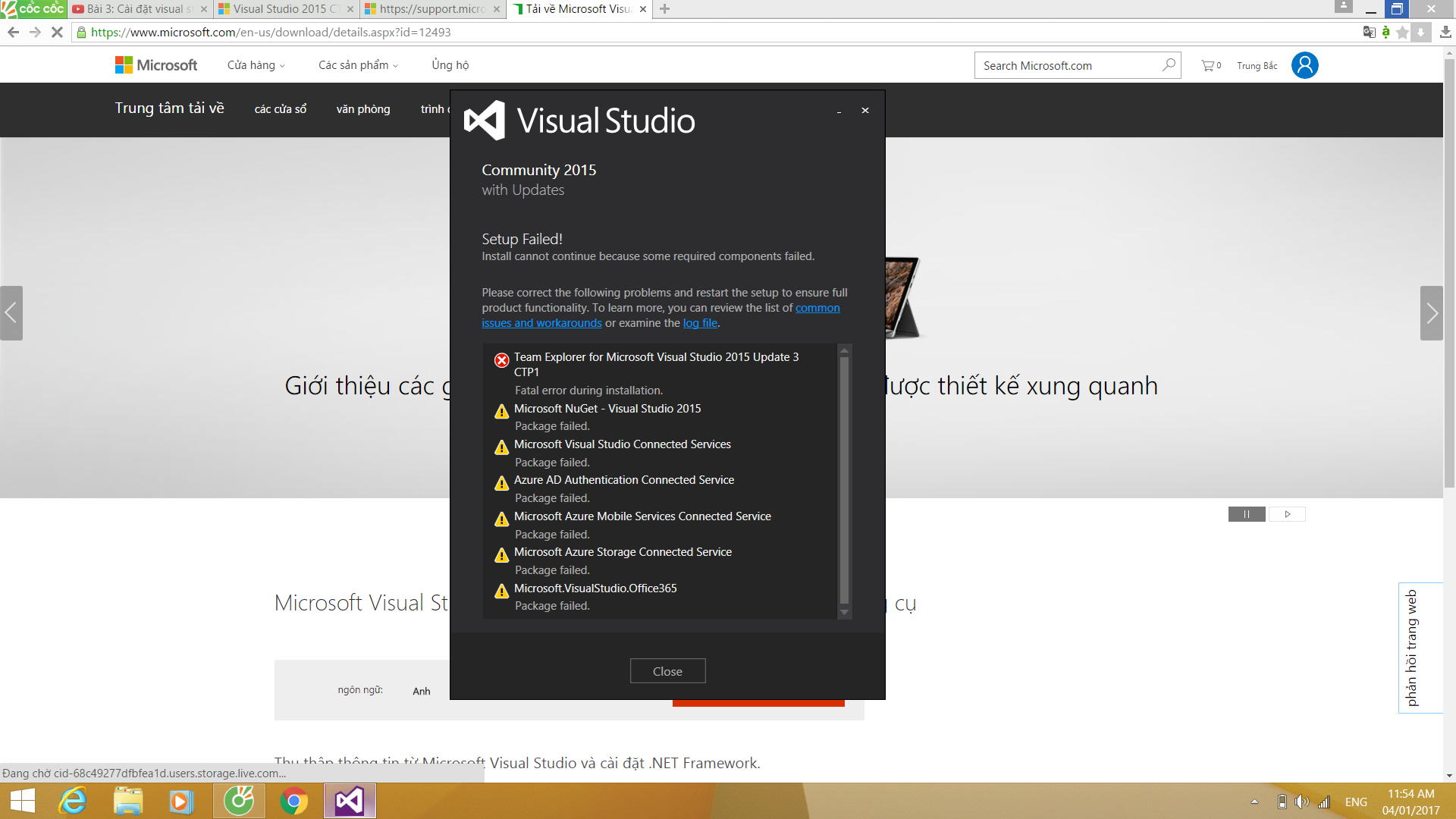Click warning icon beside Azure Mobile Services
Image resolution: width=1456 pixels, height=819 pixels.
tap(501, 519)
